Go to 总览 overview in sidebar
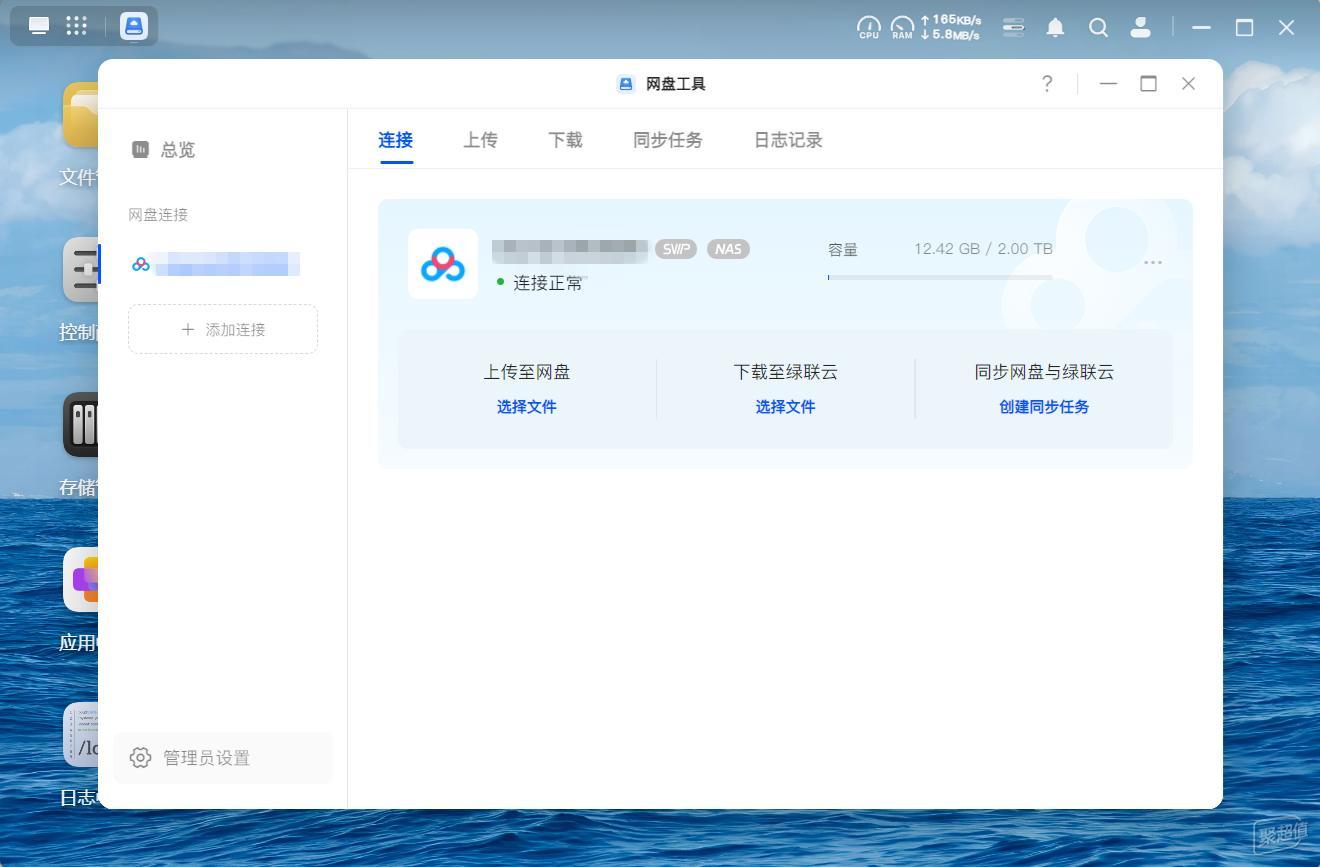Image resolution: width=1320 pixels, height=867 pixels. (x=163, y=150)
